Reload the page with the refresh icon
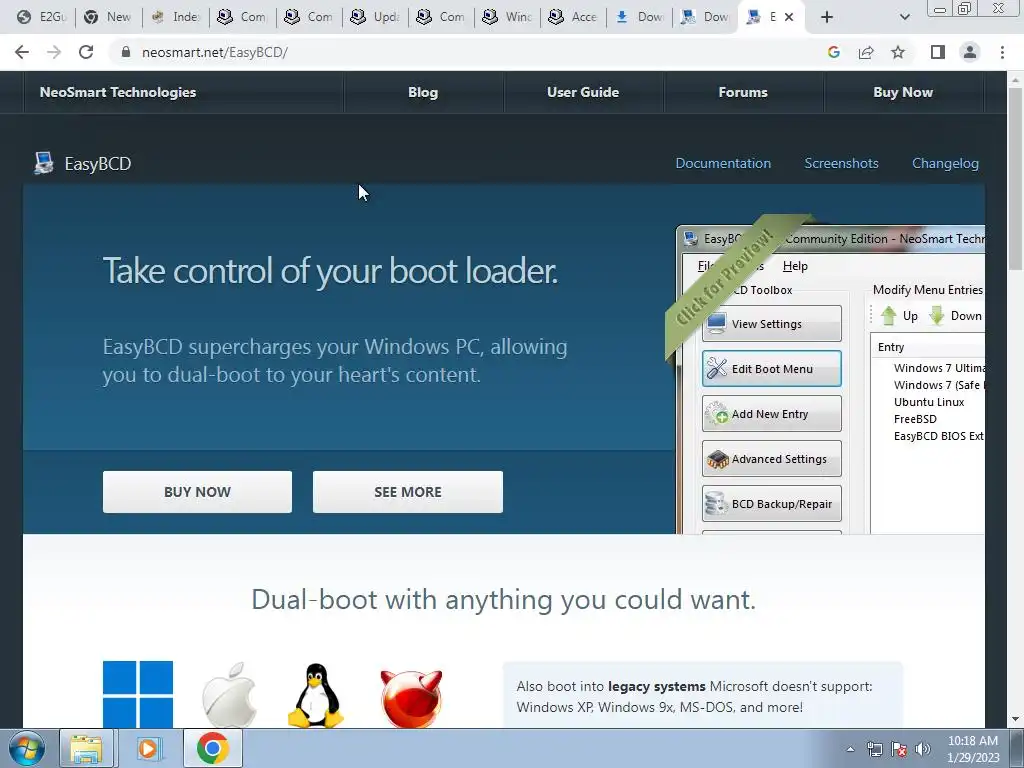This screenshot has height=768, width=1024. click(x=86, y=52)
